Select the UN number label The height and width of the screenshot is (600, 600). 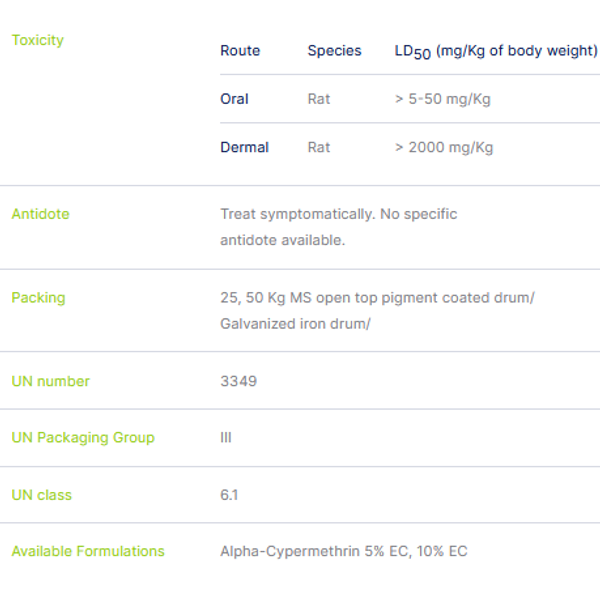pos(51,381)
